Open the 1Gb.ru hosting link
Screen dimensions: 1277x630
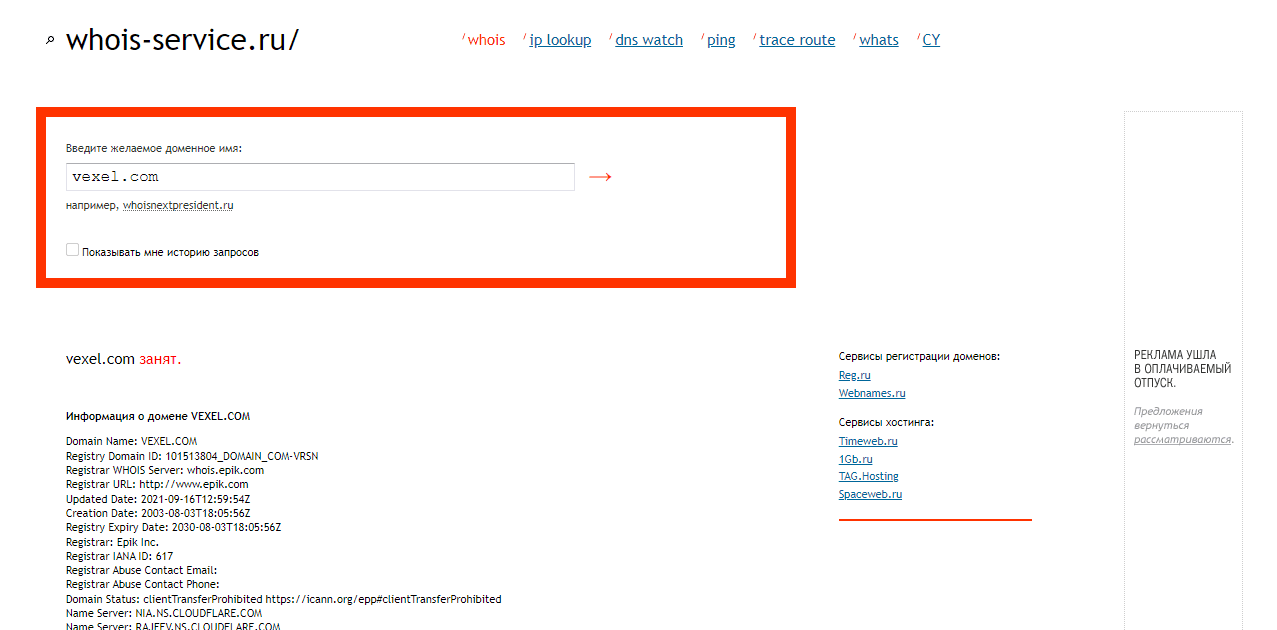point(855,459)
